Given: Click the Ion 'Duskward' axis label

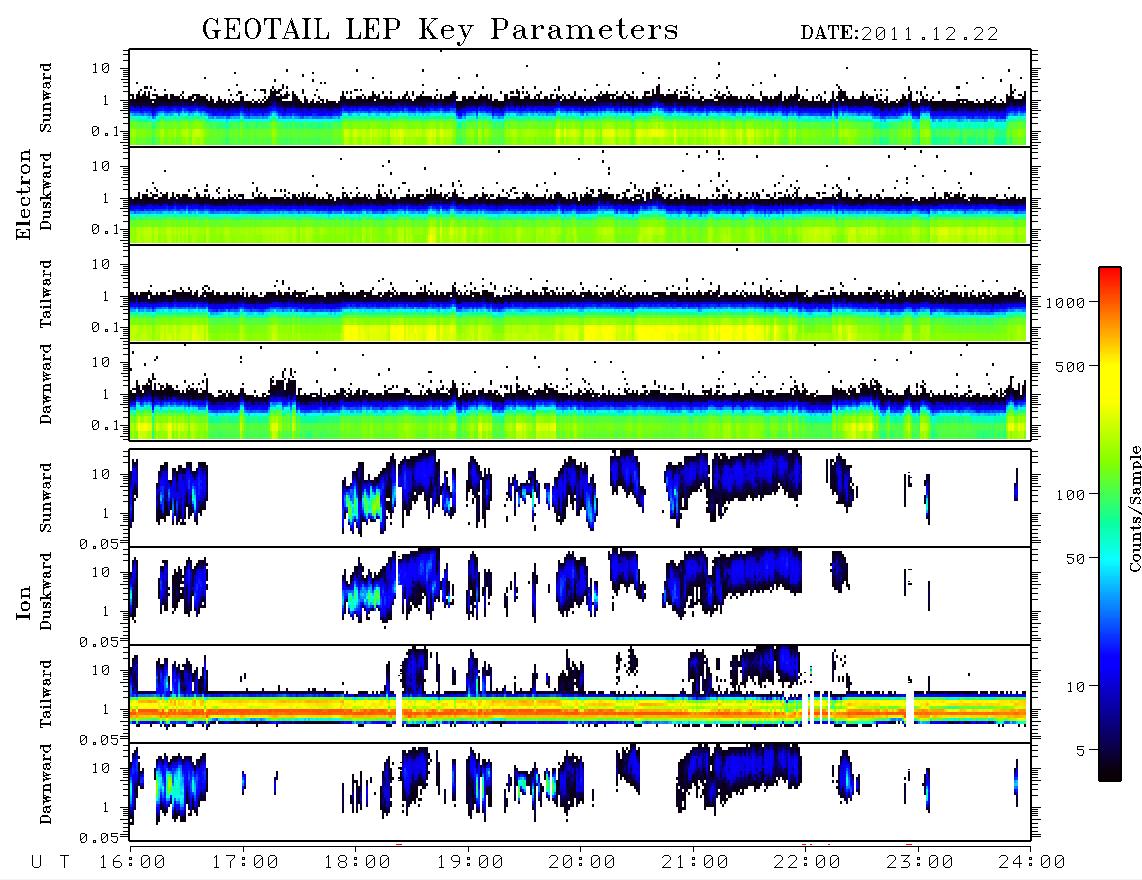Looking at the screenshot, I should (x=46, y=591).
